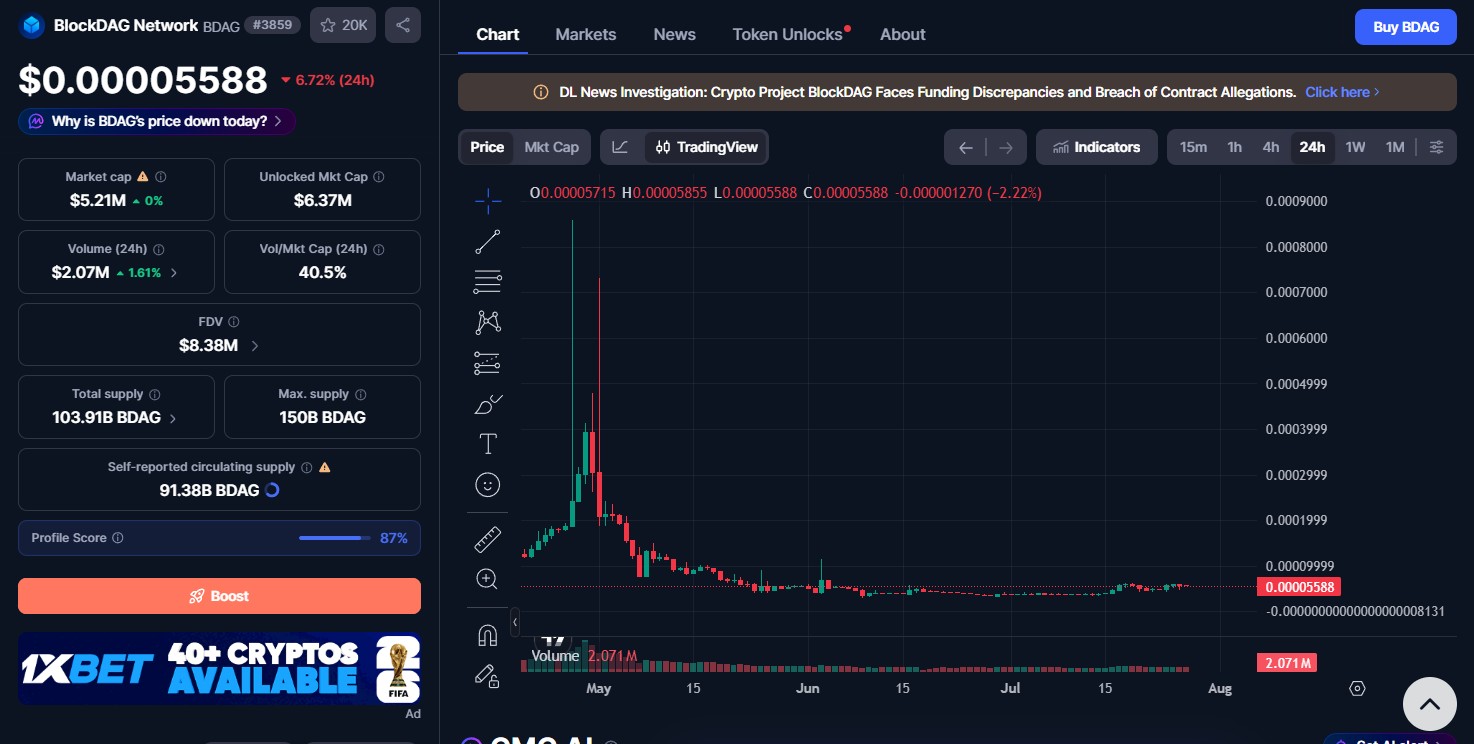Open the Fibonacci retracement tool
Screen dimensions: 1474x744
pyautogui.click(x=488, y=282)
